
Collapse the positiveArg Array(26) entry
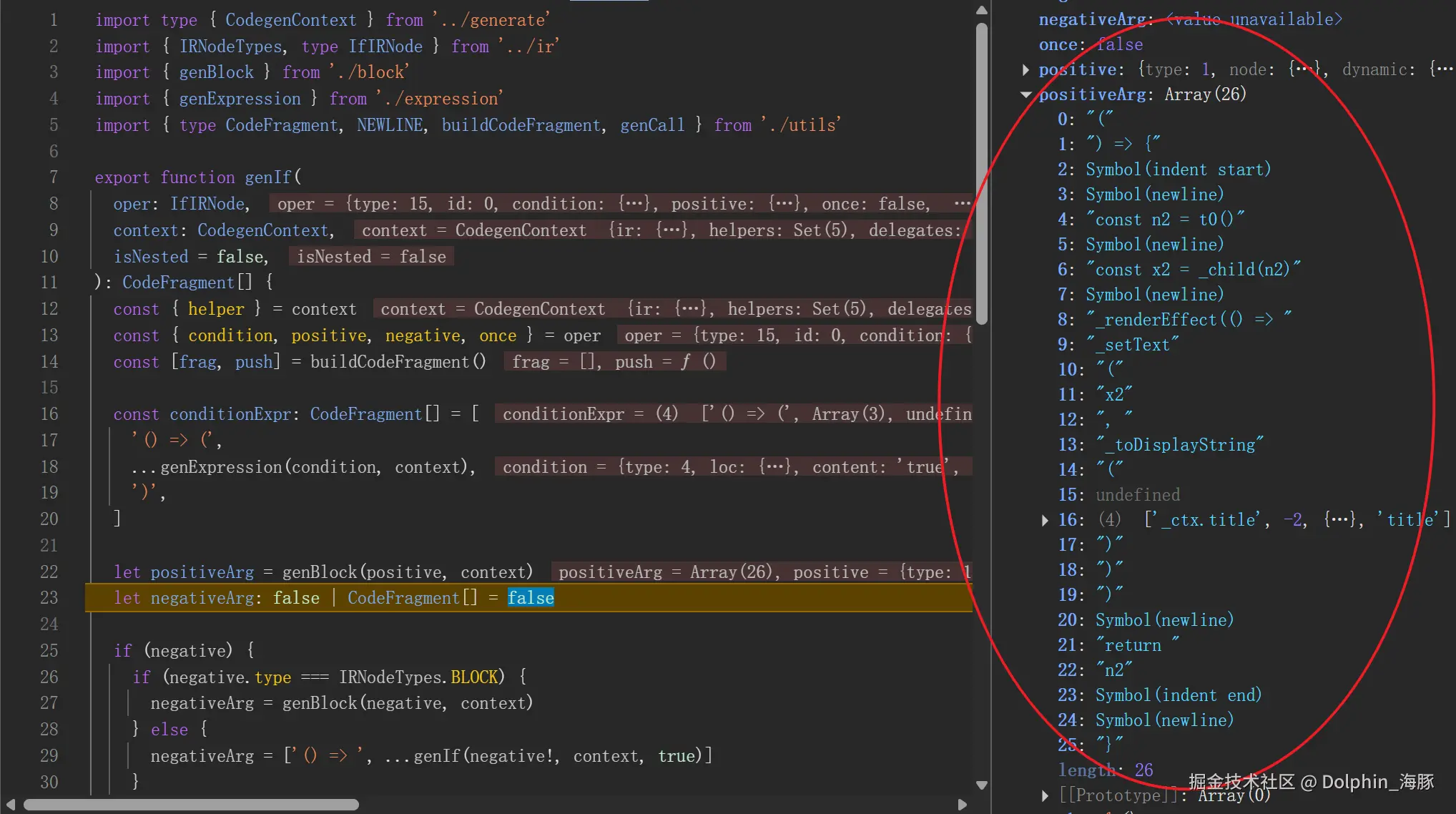(x=1026, y=95)
